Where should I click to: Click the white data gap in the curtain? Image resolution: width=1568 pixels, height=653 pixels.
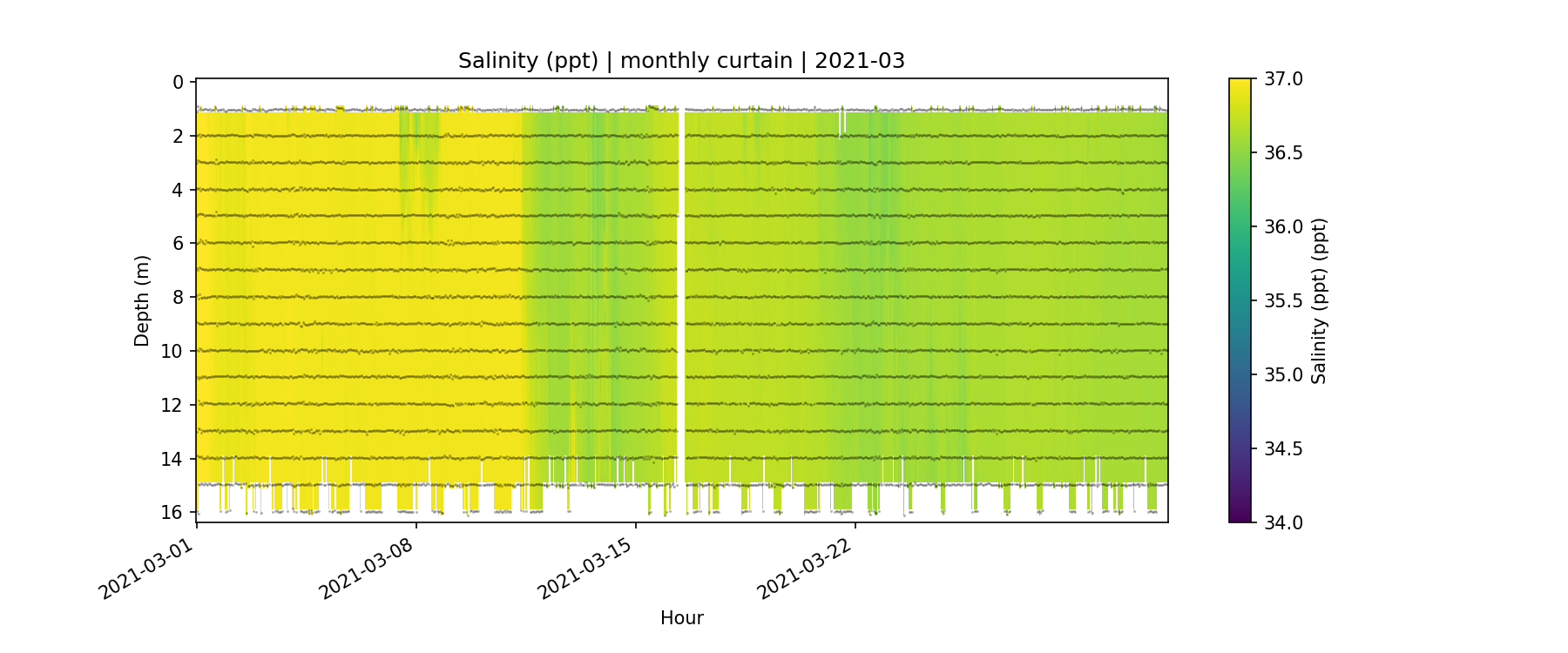pyautogui.click(x=681, y=296)
